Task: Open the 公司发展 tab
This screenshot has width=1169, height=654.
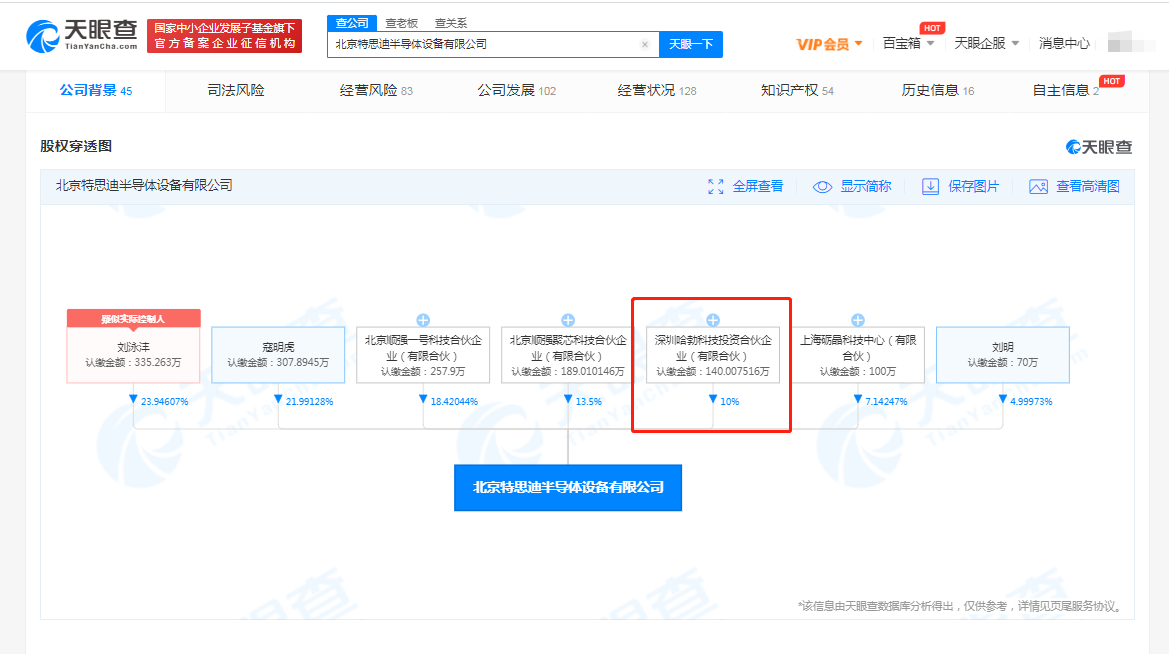Action: click(517, 91)
